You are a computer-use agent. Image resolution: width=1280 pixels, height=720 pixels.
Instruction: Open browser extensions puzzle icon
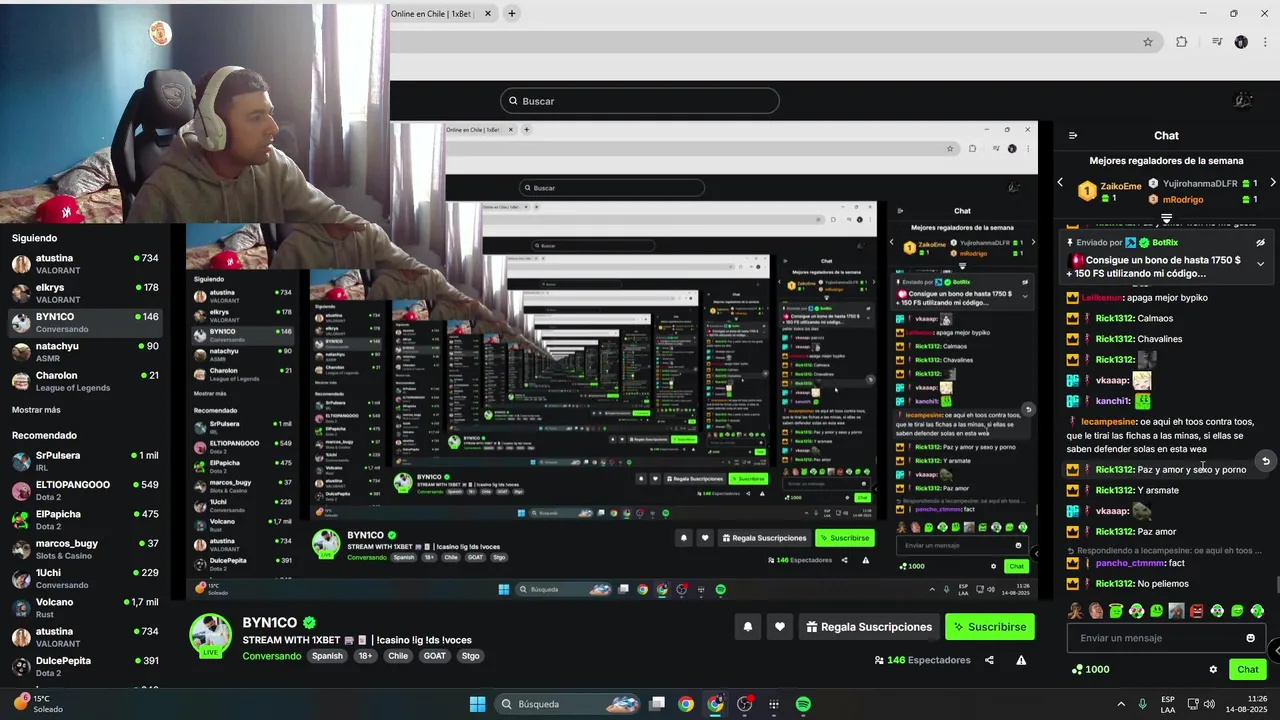point(1182,42)
